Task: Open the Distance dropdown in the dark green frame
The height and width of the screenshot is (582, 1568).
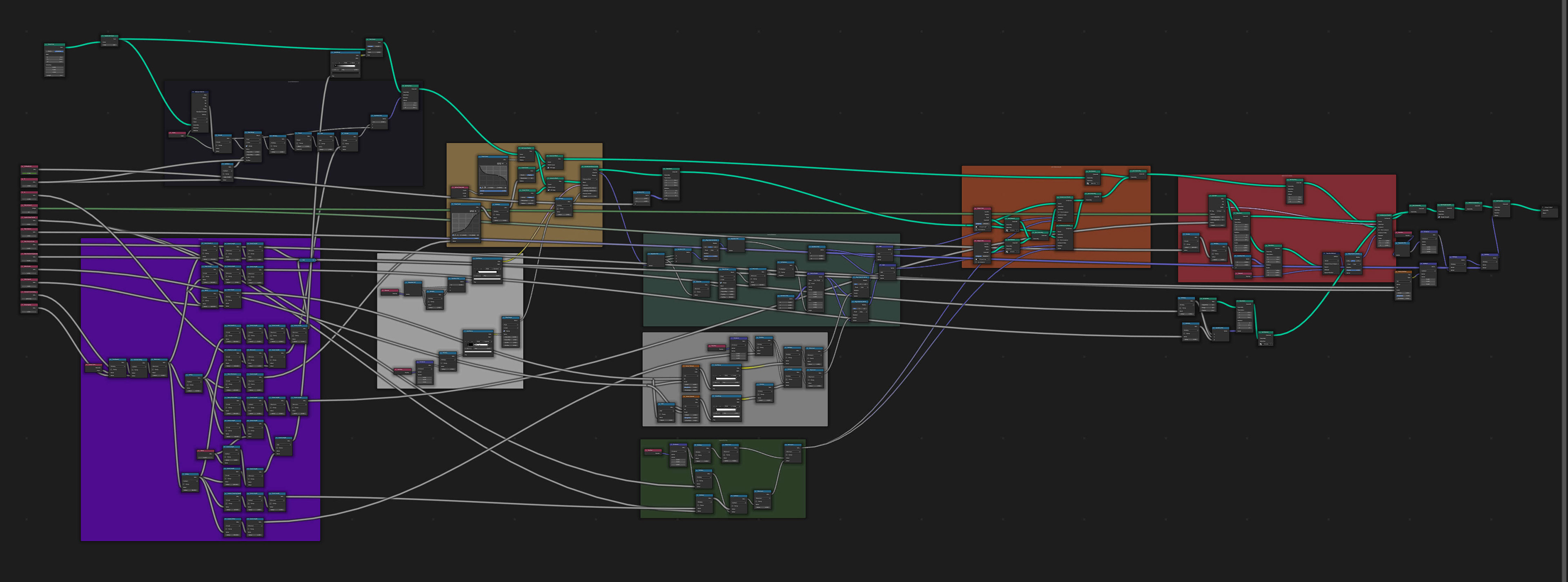Action: point(679,452)
